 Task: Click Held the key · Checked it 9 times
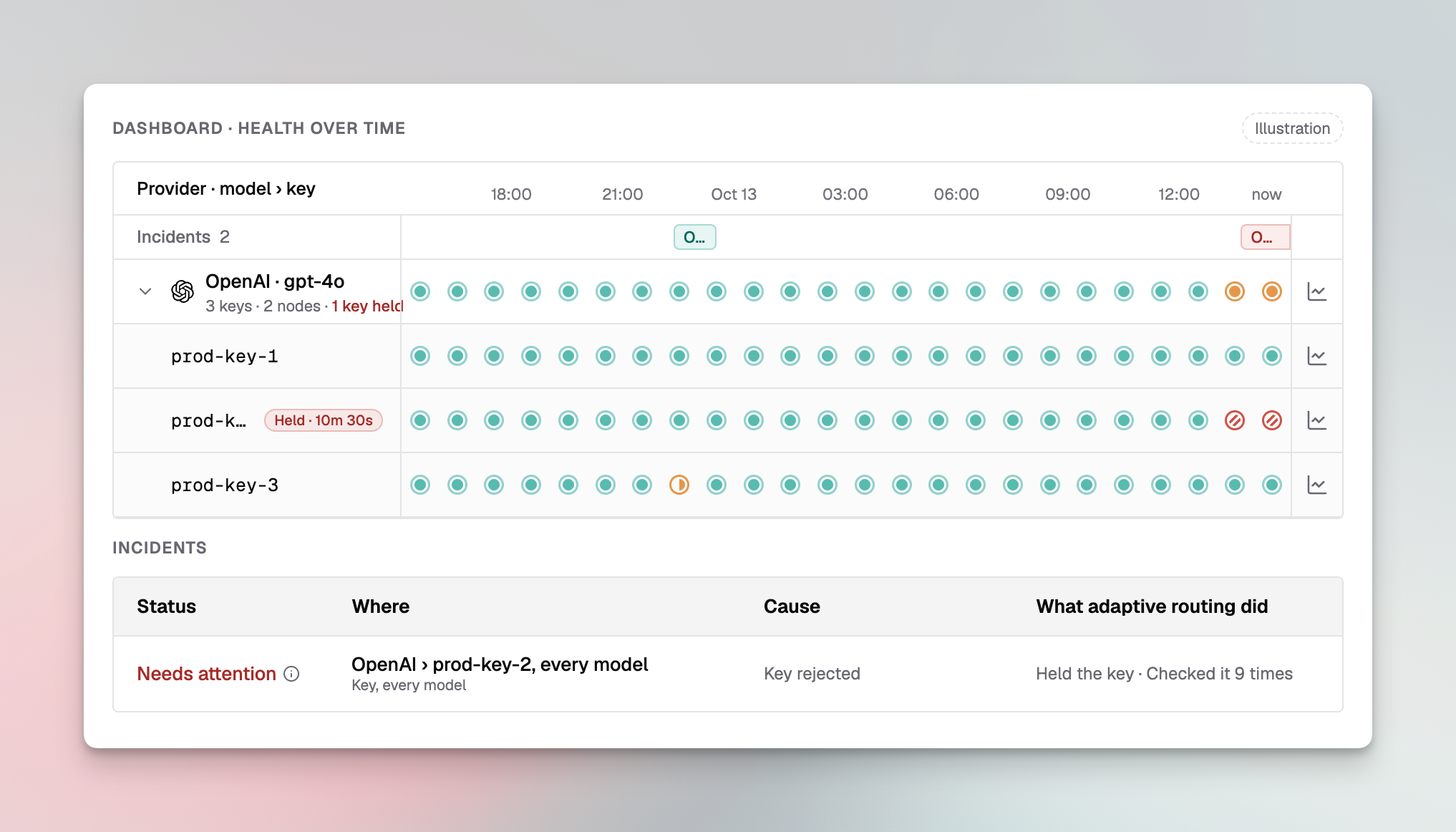click(1164, 674)
